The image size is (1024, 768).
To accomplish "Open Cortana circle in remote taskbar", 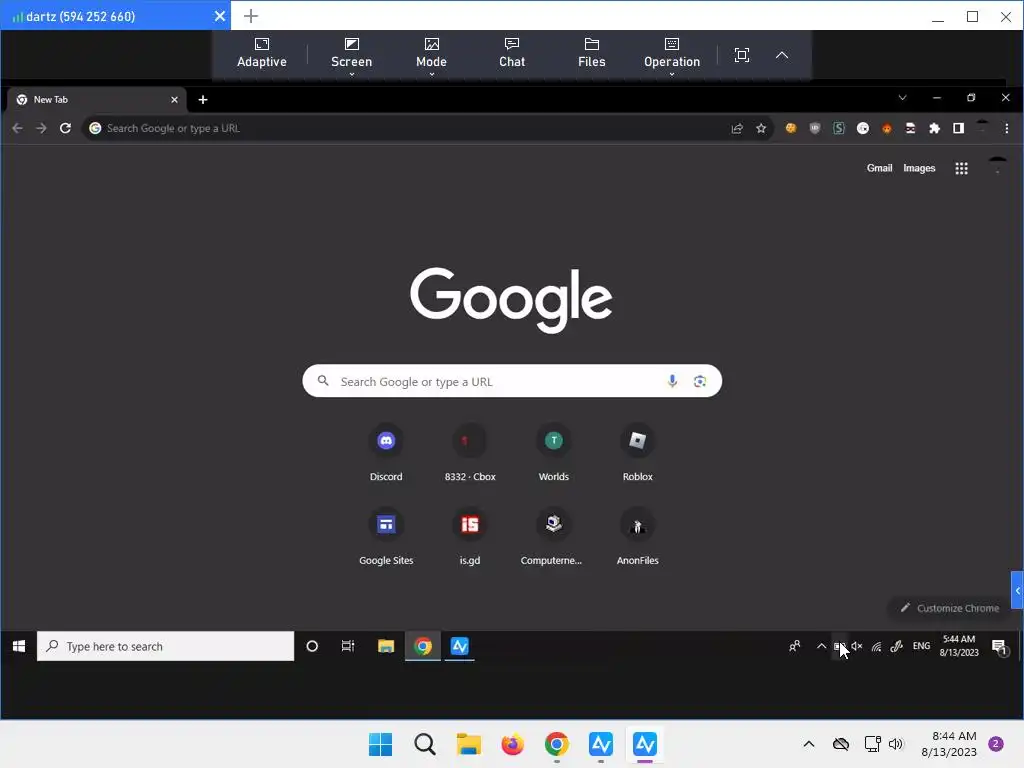I will pyautogui.click(x=312, y=646).
